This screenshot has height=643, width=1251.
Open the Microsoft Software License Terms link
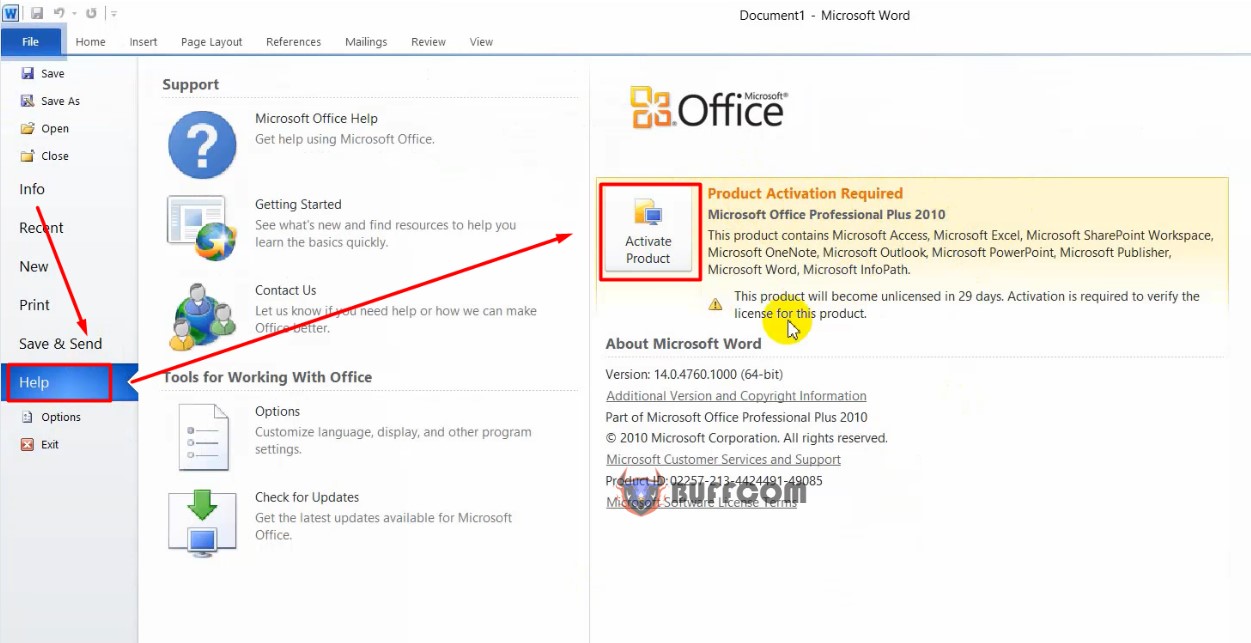pos(701,503)
